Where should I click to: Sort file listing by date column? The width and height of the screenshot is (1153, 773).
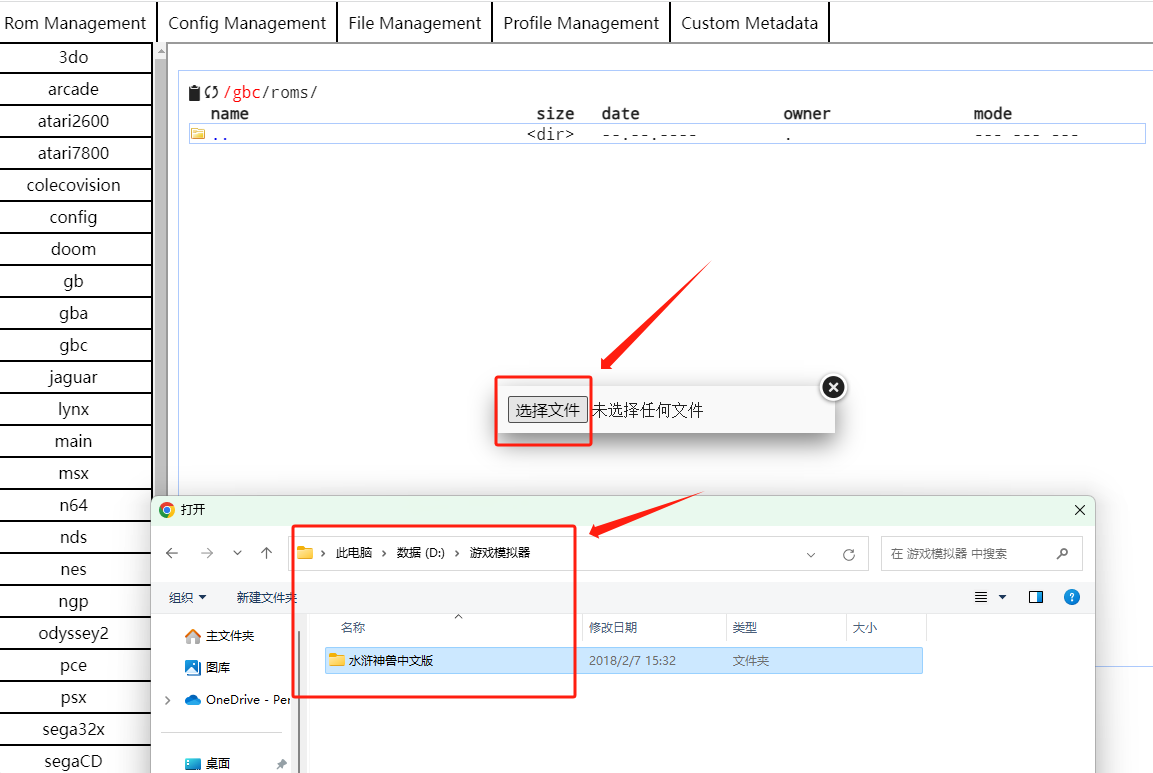621,114
